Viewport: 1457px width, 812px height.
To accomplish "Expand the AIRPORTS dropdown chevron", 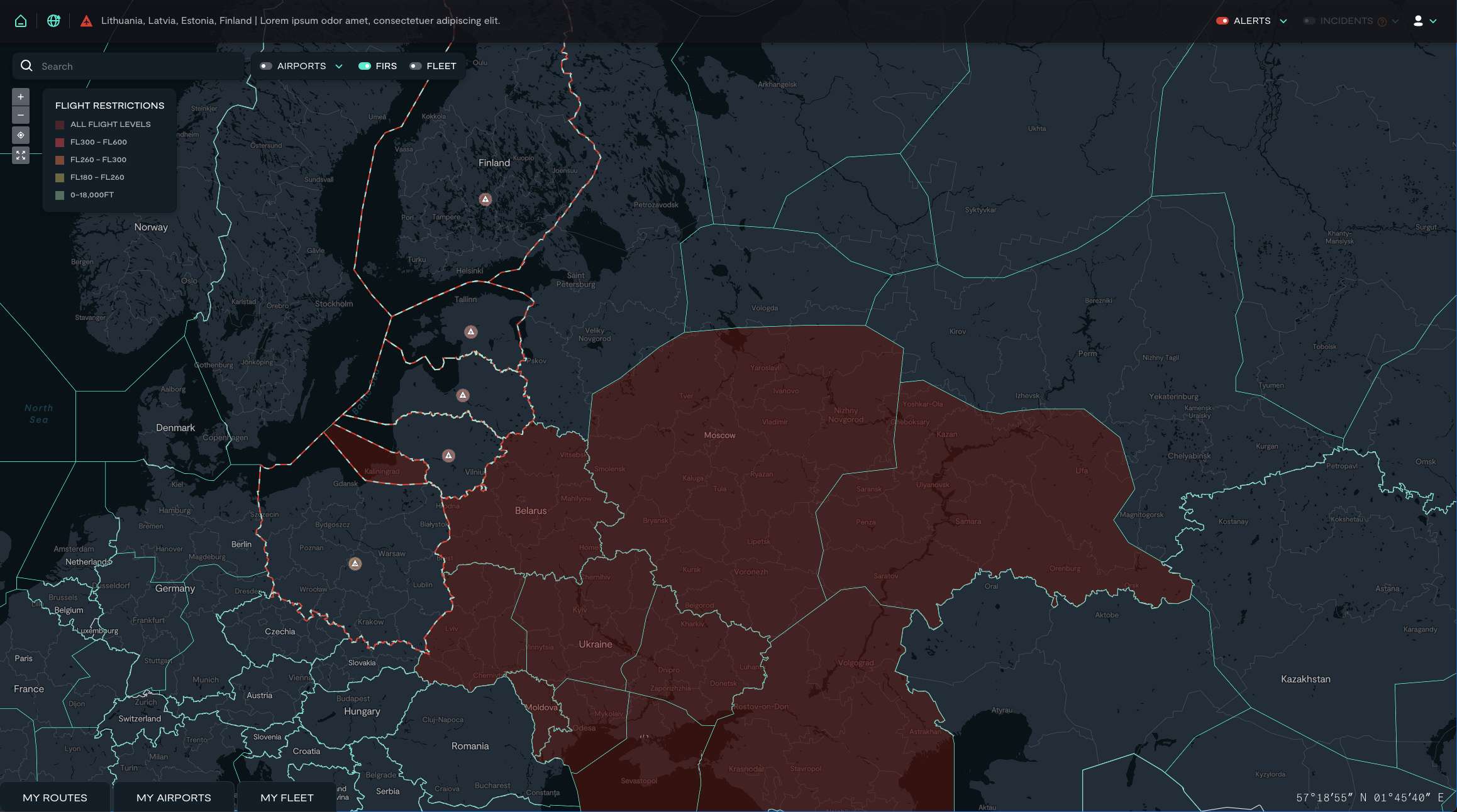I will (339, 67).
